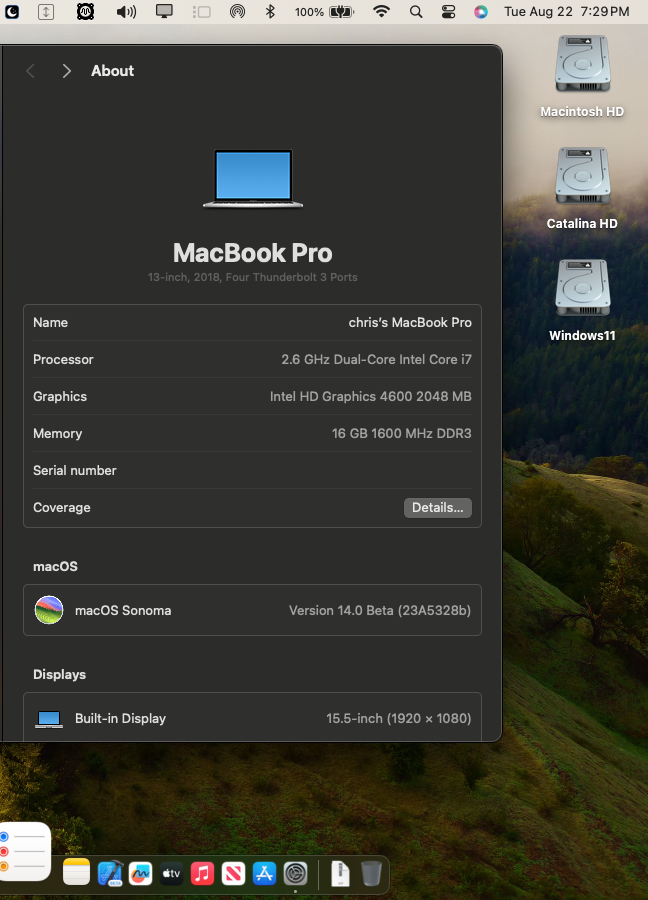The image size is (648, 900).
Task: Click the 2.6 GHz Dual-Core Intel Core i7 value
Action: [377, 359]
